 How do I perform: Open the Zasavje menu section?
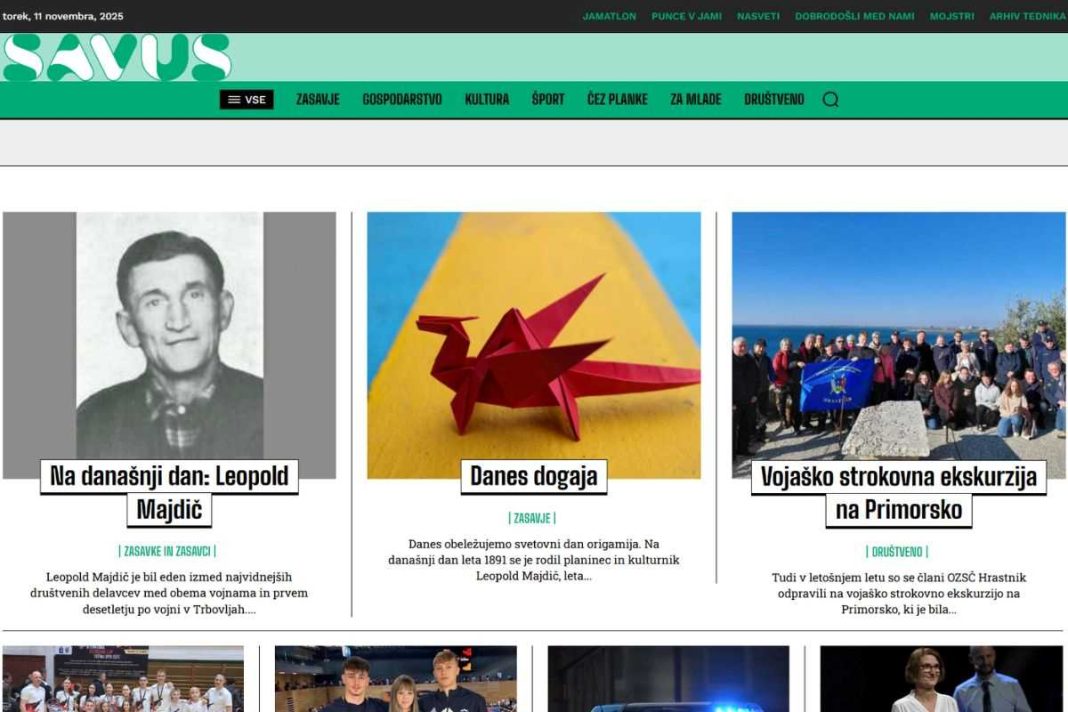point(317,99)
